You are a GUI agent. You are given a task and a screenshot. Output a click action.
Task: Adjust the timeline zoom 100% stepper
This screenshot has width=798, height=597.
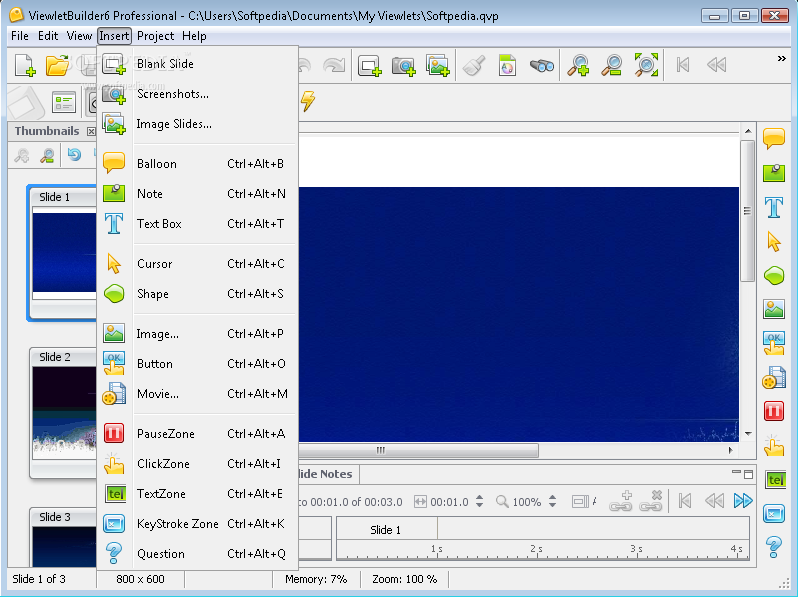[x=553, y=502]
